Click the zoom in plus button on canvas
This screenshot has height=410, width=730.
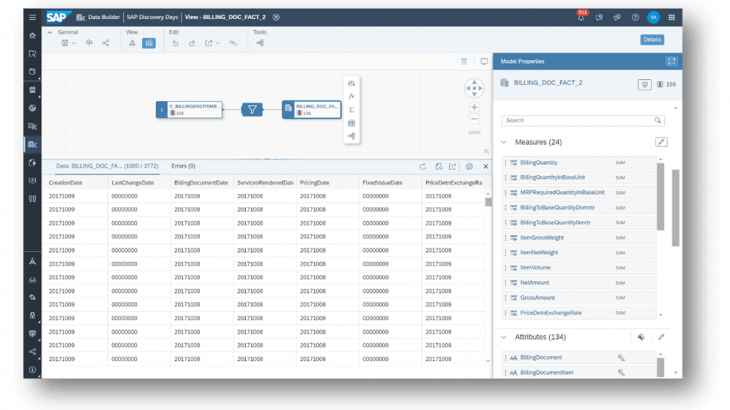pos(474,106)
